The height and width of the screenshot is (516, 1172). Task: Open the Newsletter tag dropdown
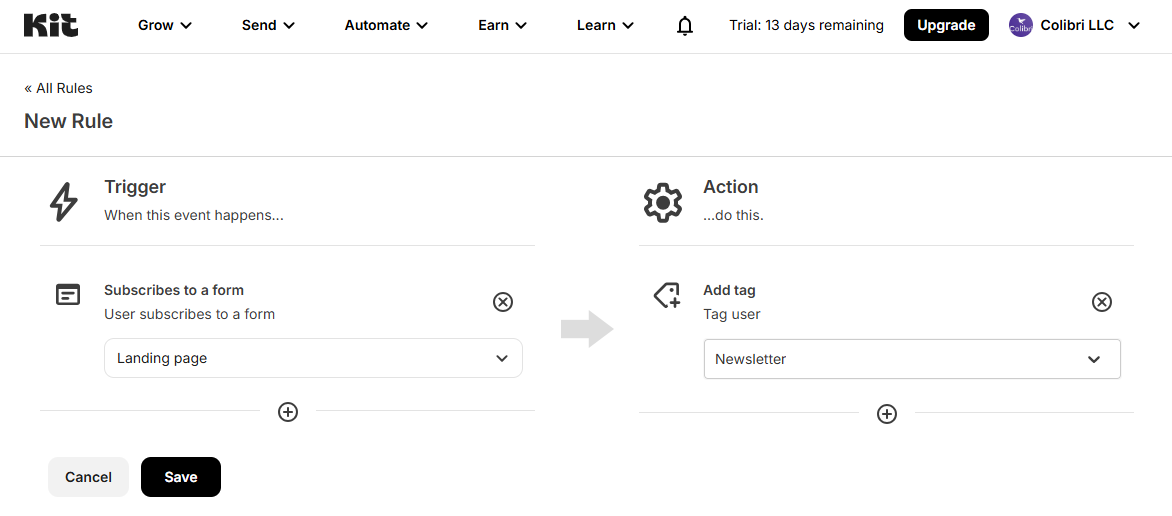[x=911, y=359]
